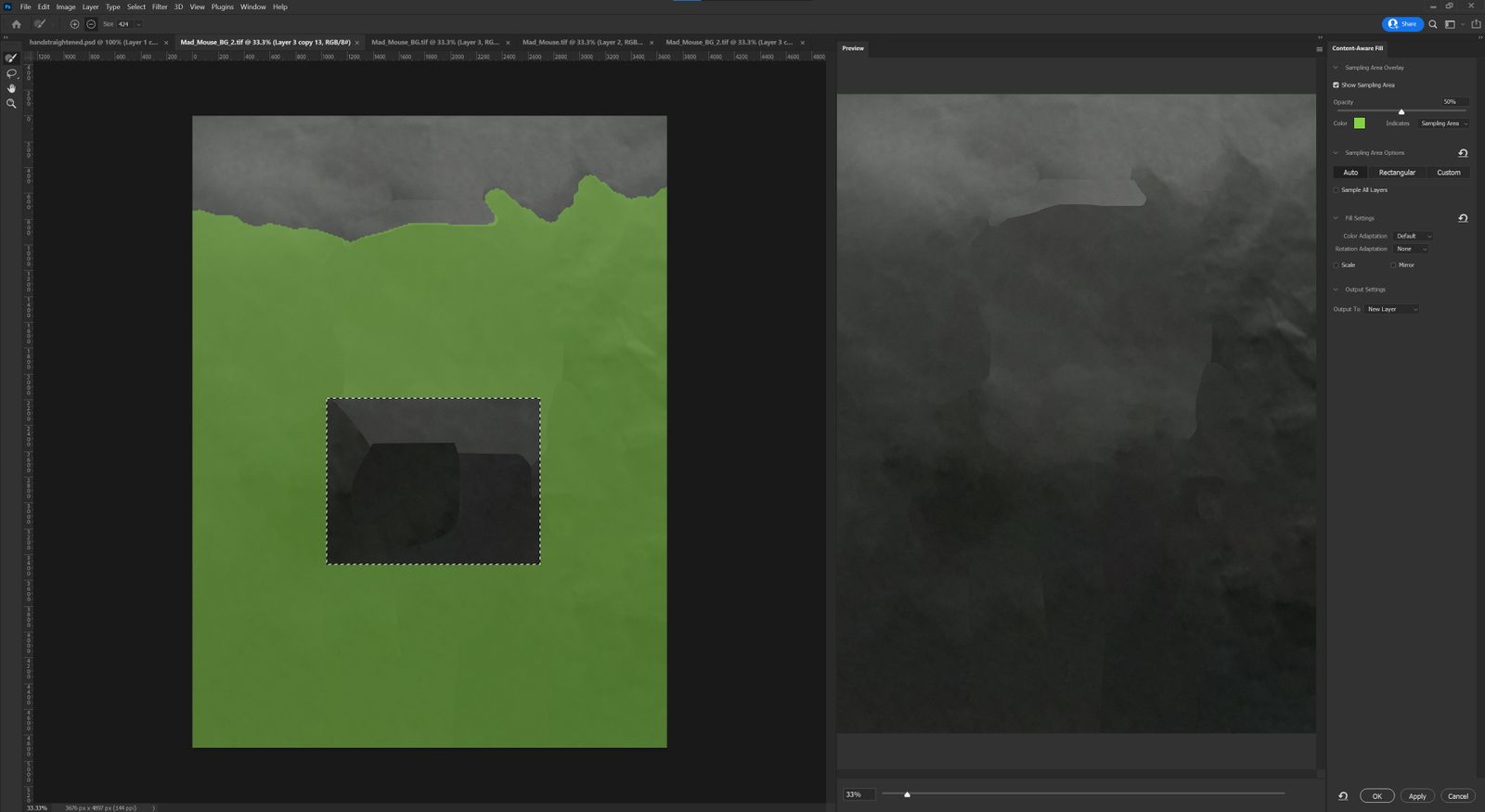The width and height of the screenshot is (1485, 812).
Task: Switch brush to subtract (minus) mode
Action: point(91,24)
